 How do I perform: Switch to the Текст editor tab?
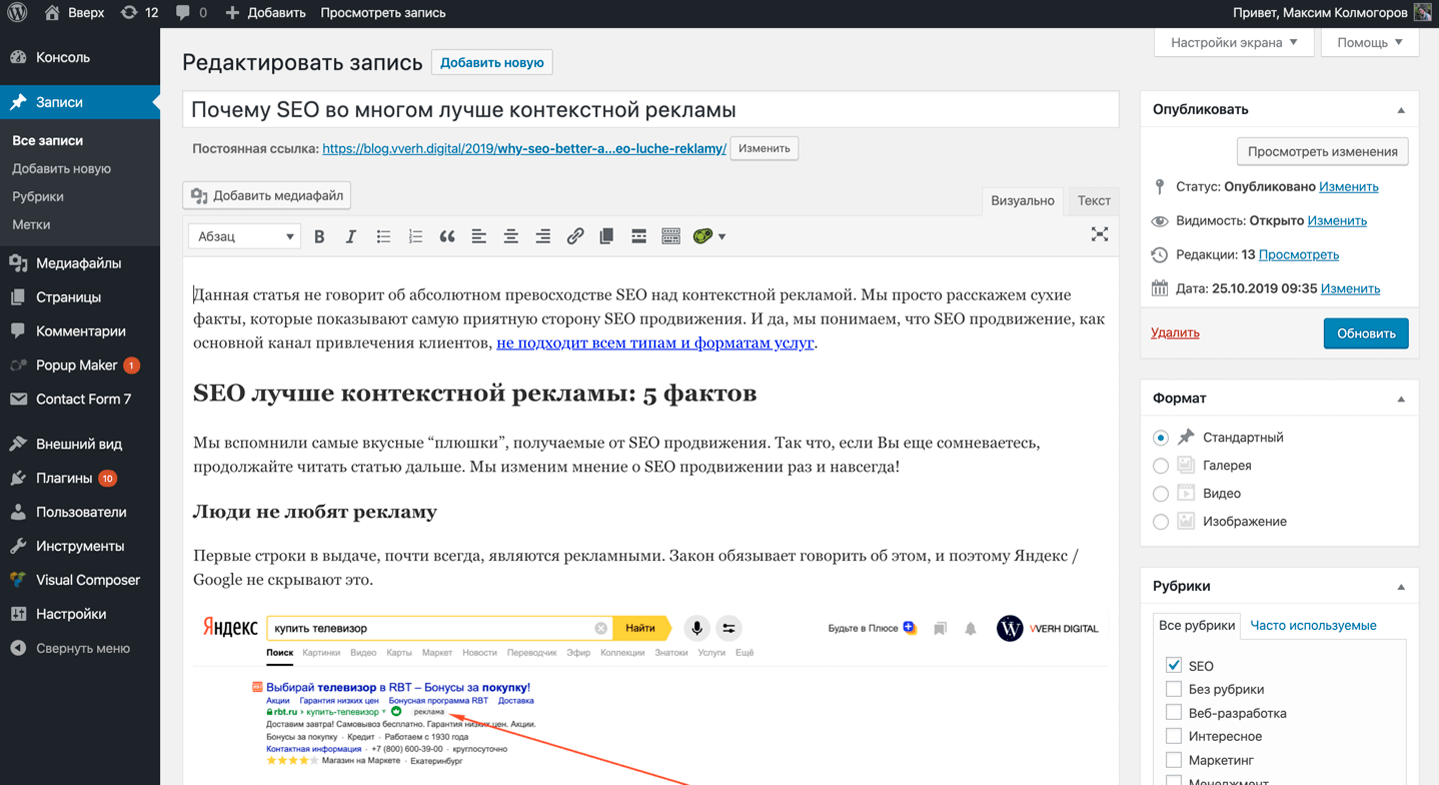pos(1093,200)
